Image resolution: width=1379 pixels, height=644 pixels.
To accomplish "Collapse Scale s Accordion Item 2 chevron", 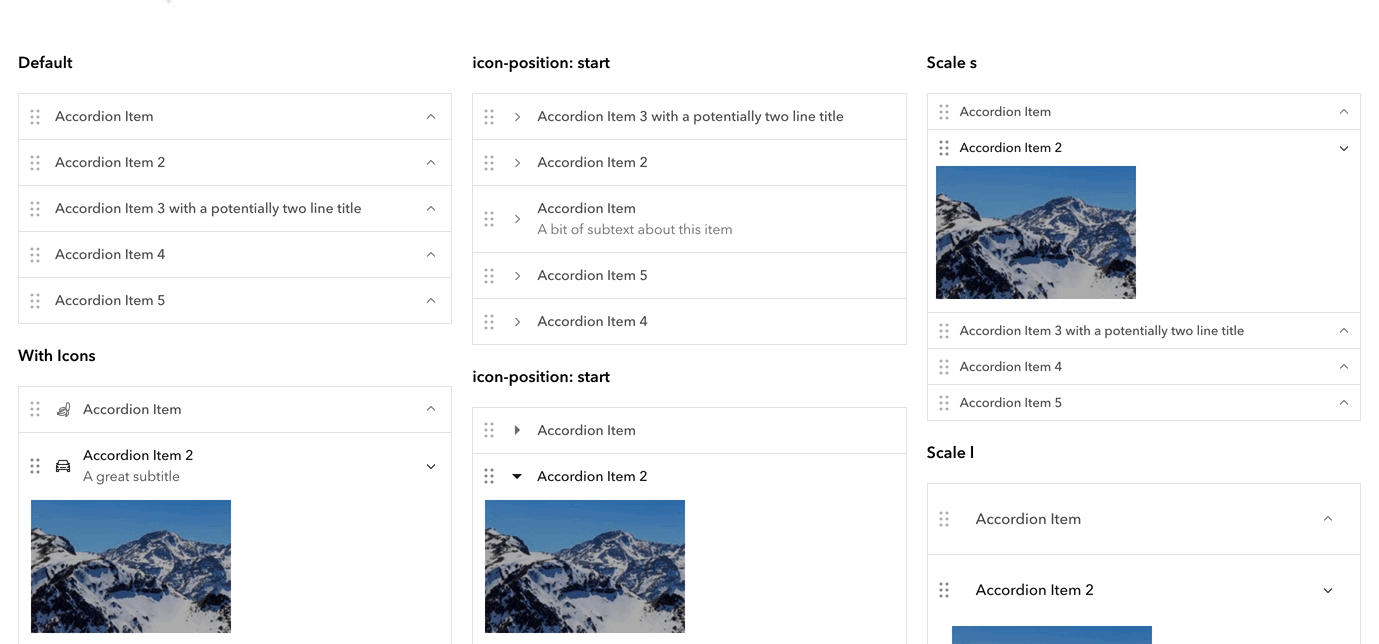I will pyautogui.click(x=1344, y=148).
